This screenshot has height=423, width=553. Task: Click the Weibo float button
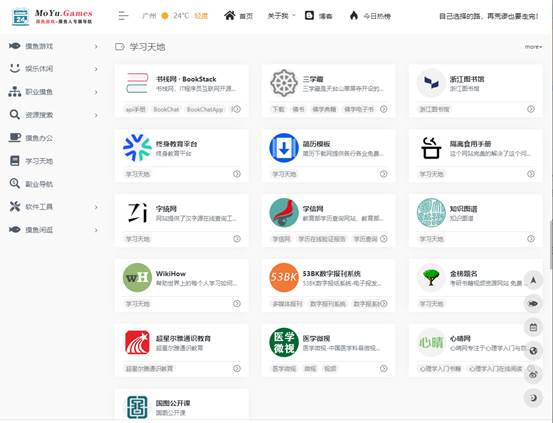pos(533,375)
